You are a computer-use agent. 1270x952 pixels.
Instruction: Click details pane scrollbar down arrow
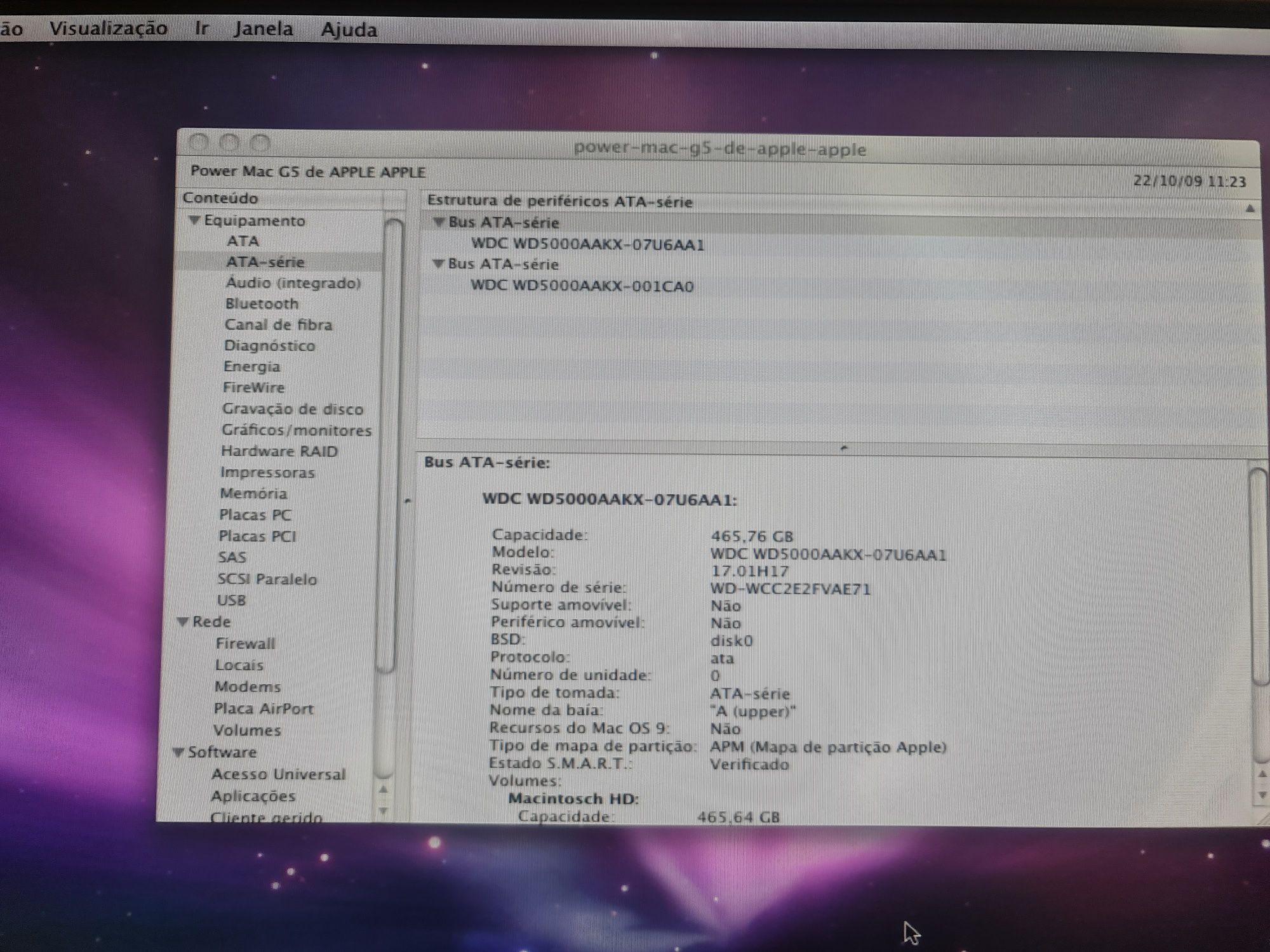pos(1261,795)
